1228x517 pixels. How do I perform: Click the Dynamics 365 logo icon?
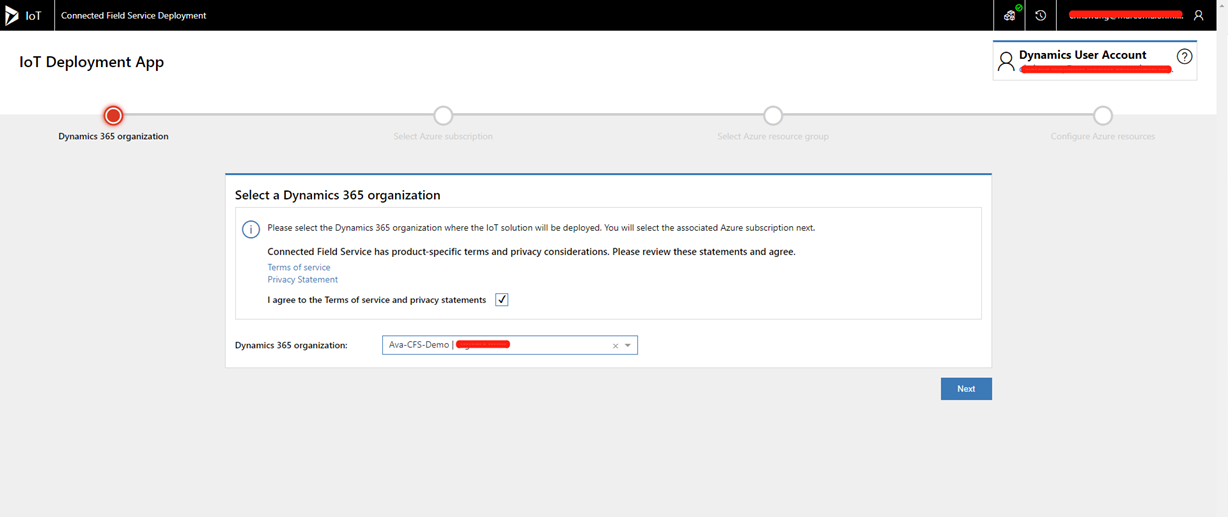(12, 16)
